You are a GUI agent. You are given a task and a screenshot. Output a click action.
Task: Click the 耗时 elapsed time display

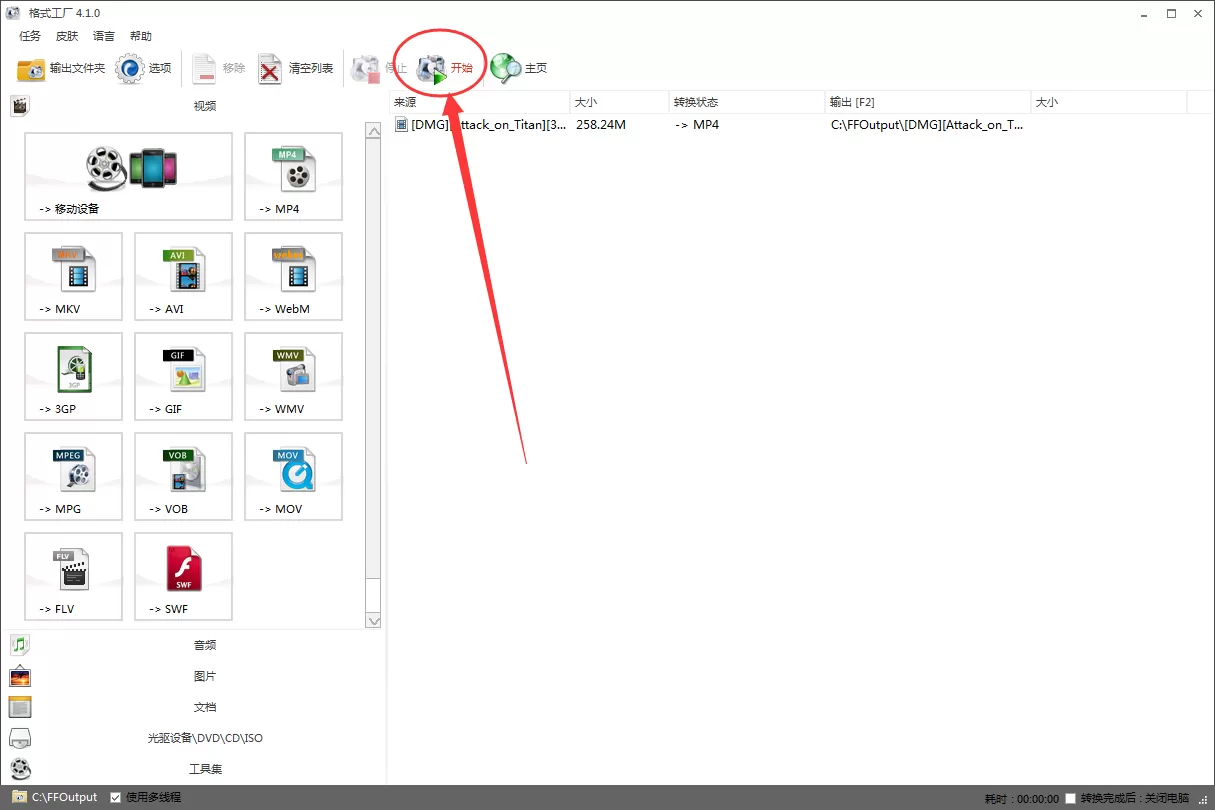[1021, 798]
